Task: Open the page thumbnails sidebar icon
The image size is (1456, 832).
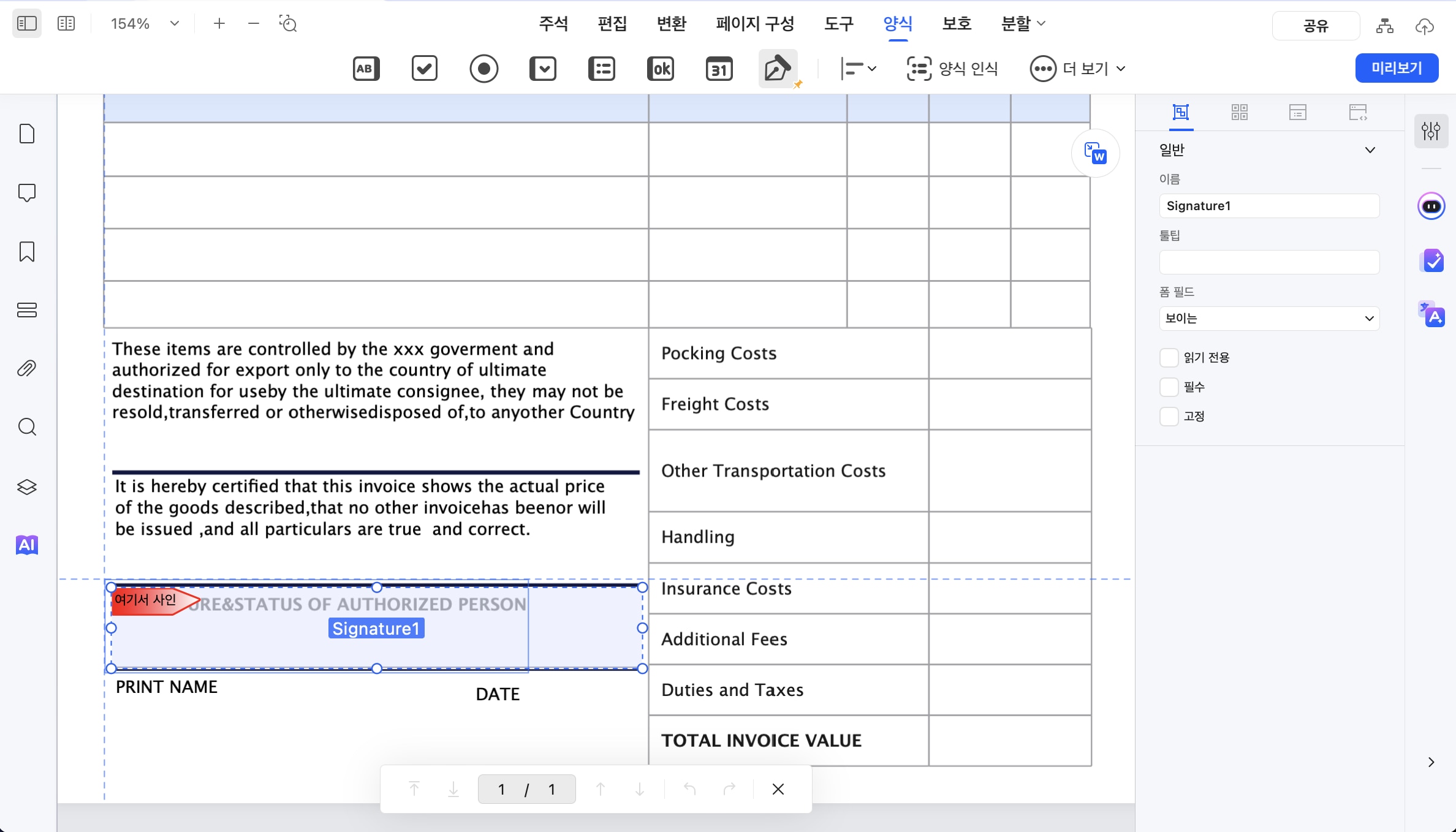Action: [x=27, y=134]
